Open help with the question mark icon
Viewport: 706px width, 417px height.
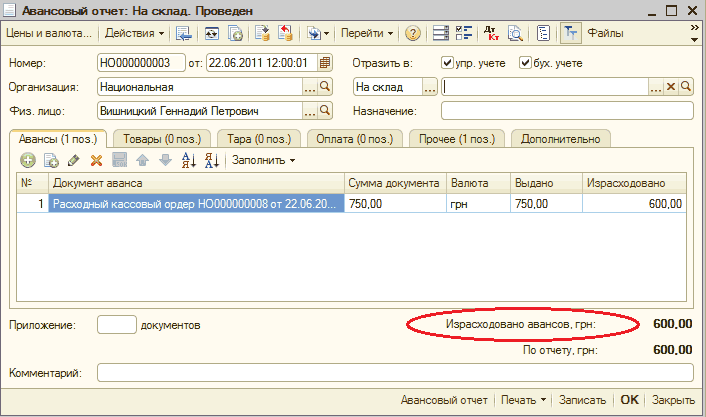click(412, 33)
